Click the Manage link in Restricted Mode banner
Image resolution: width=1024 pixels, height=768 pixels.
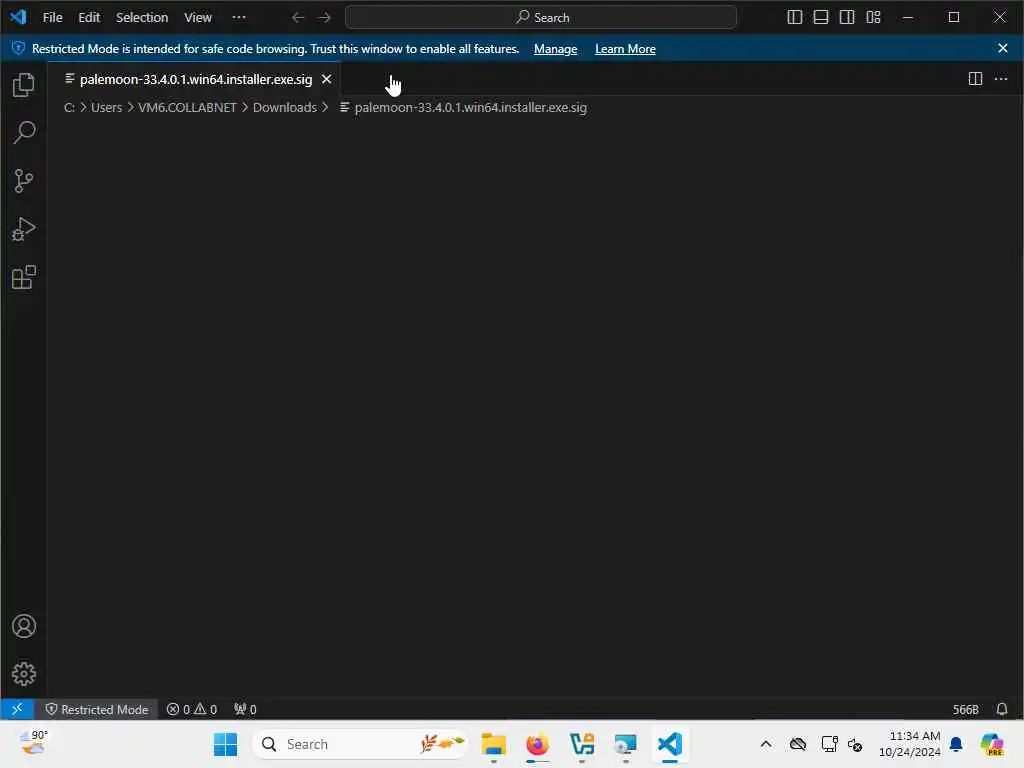(x=555, y=49)
